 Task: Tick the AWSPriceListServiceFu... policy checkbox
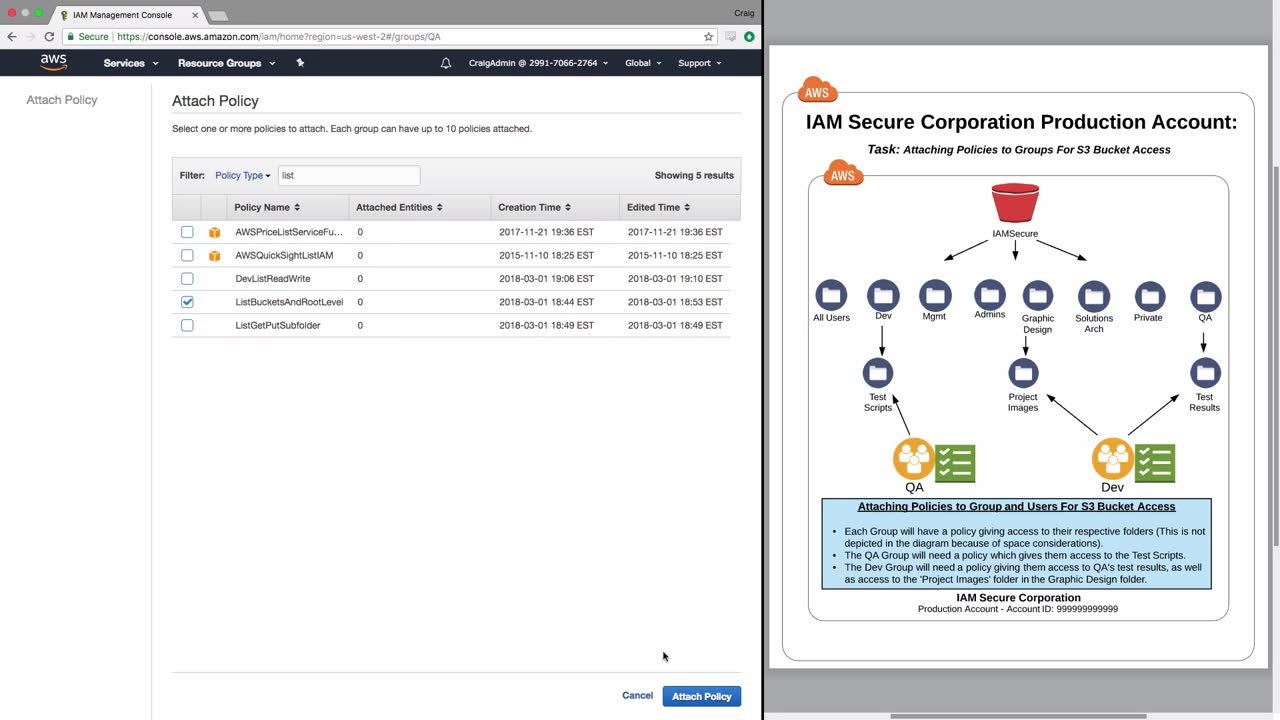point(187,232)
